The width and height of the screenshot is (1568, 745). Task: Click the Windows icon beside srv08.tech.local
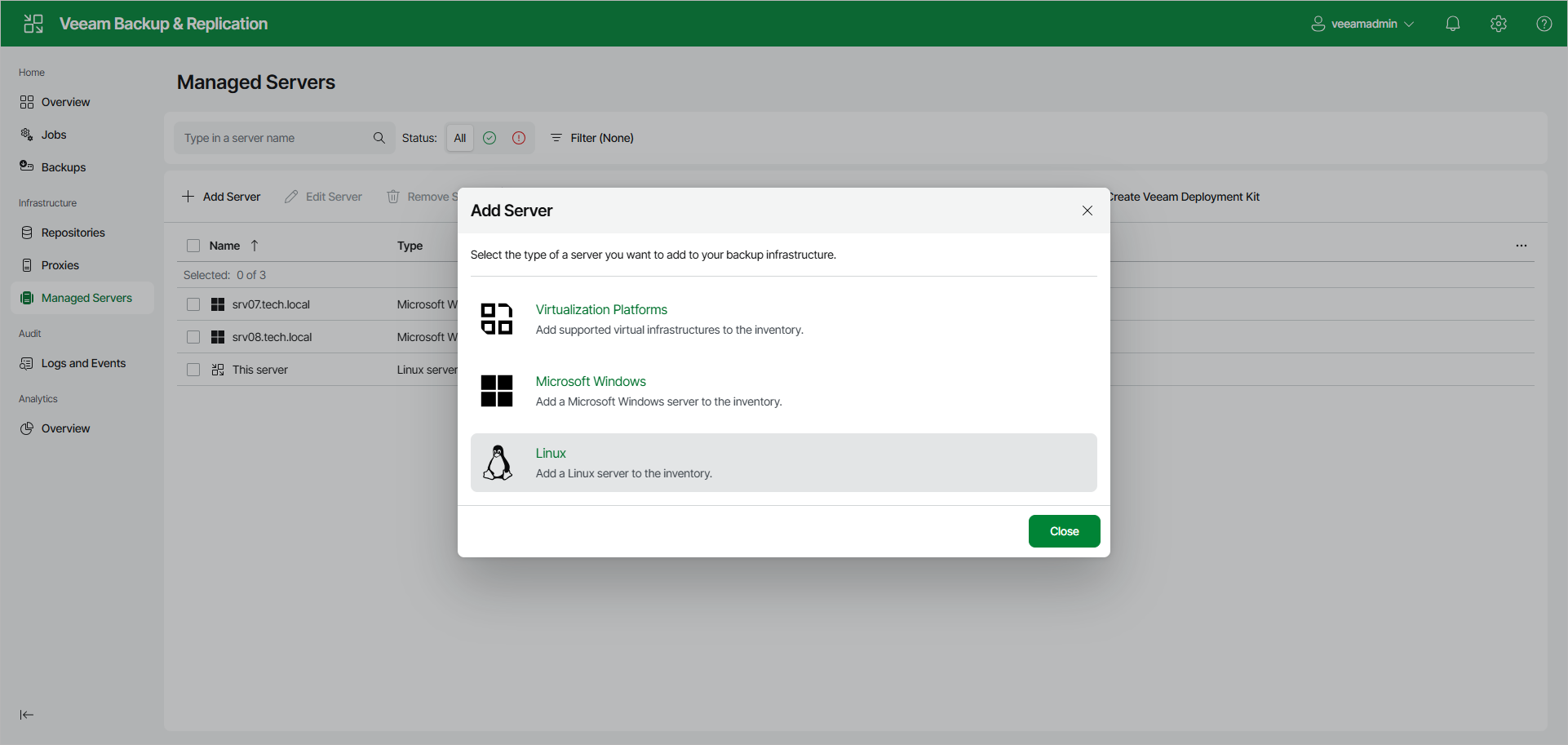[x=218, y=337]
